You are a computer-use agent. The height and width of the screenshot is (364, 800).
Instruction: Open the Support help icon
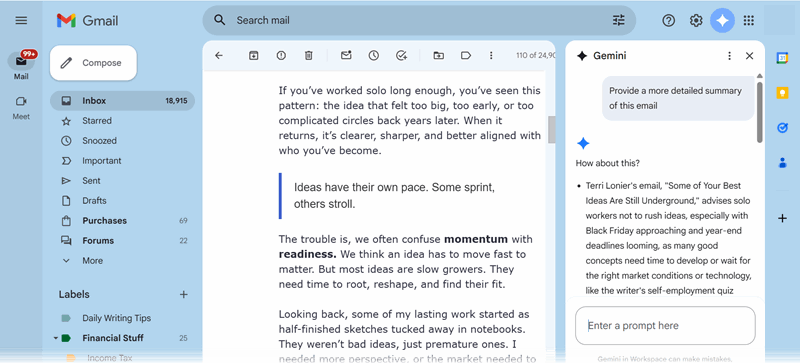click(668, 20)
